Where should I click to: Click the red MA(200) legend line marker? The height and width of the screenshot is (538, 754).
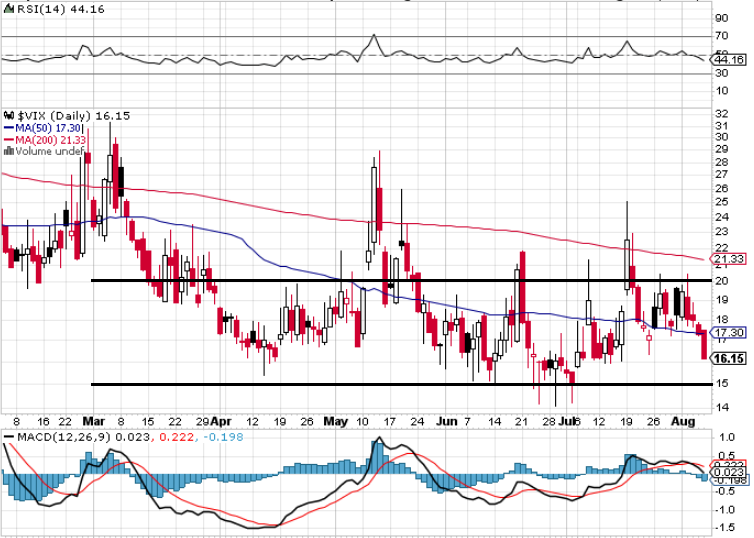[x=7, y=140]
